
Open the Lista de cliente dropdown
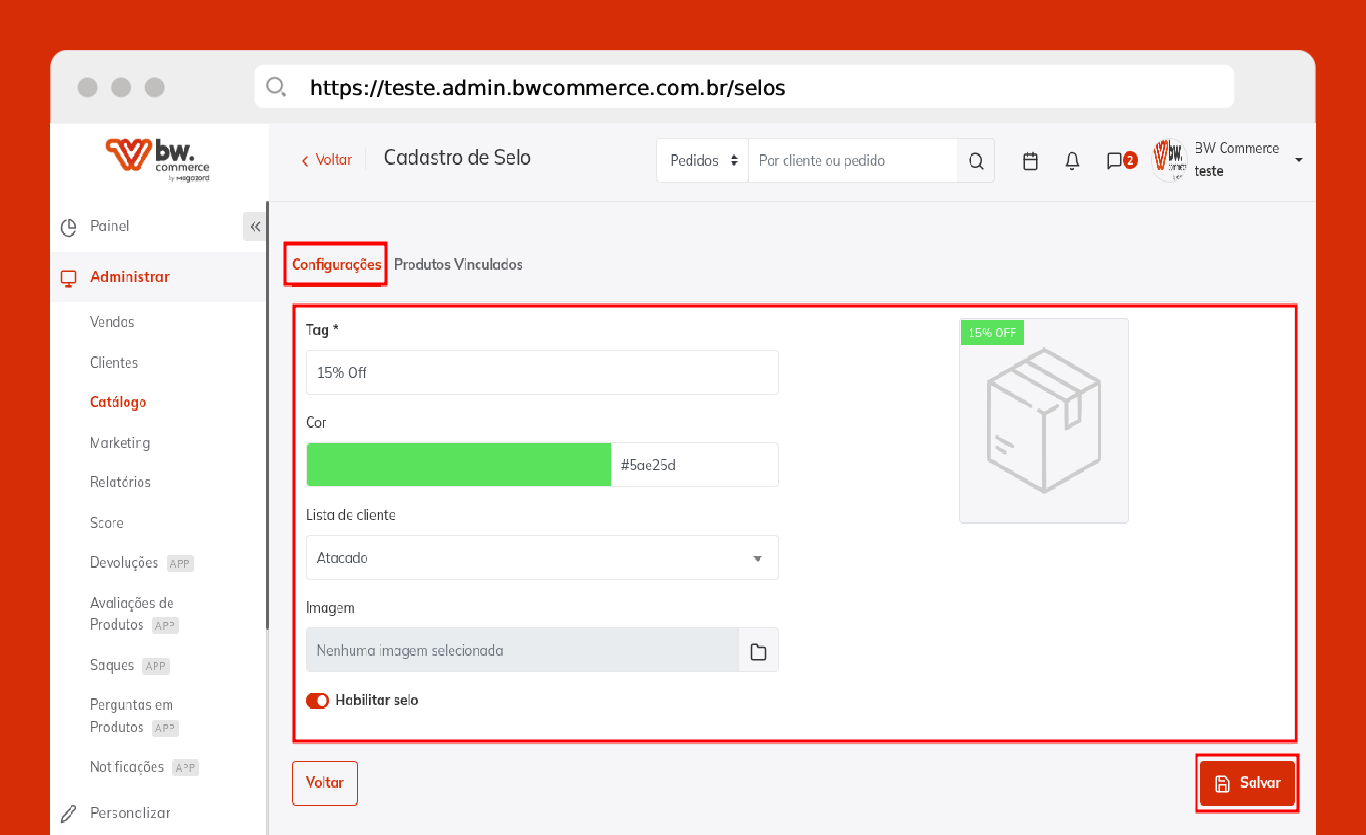542,558
